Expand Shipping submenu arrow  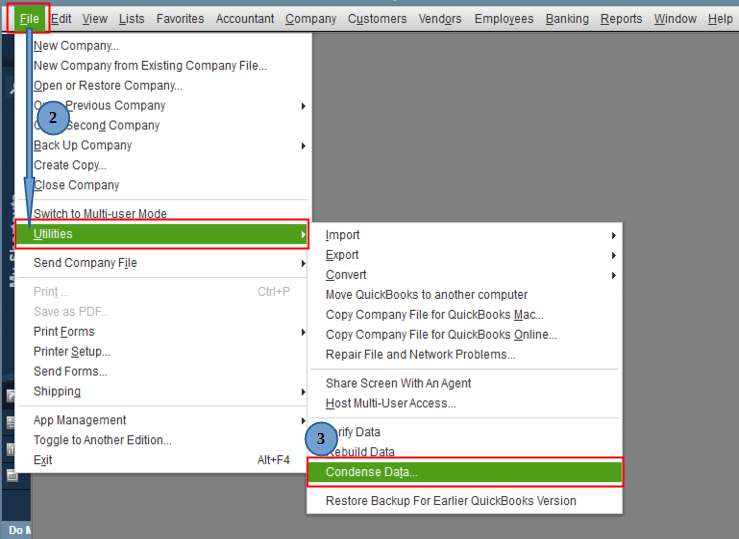pos(304,392)
